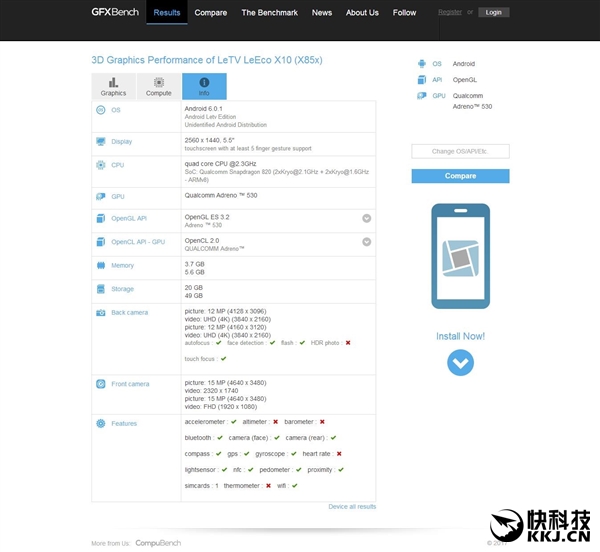Open The Benchmark menu item
The height and width of the screenshot is (552, 600).
(x=269, y=13)
